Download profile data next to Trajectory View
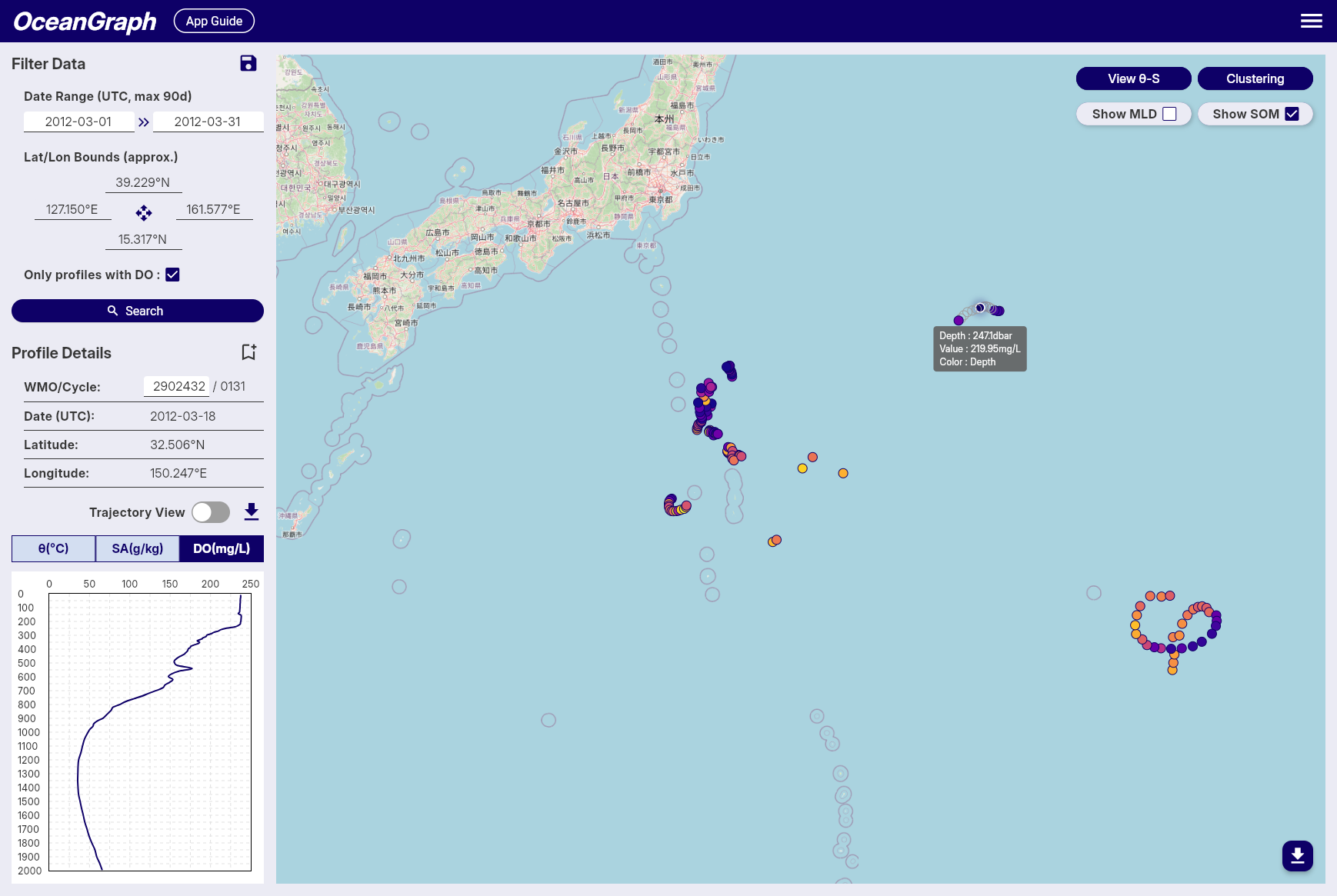The height and width of the screenshot is (896, 1337). 251,512
